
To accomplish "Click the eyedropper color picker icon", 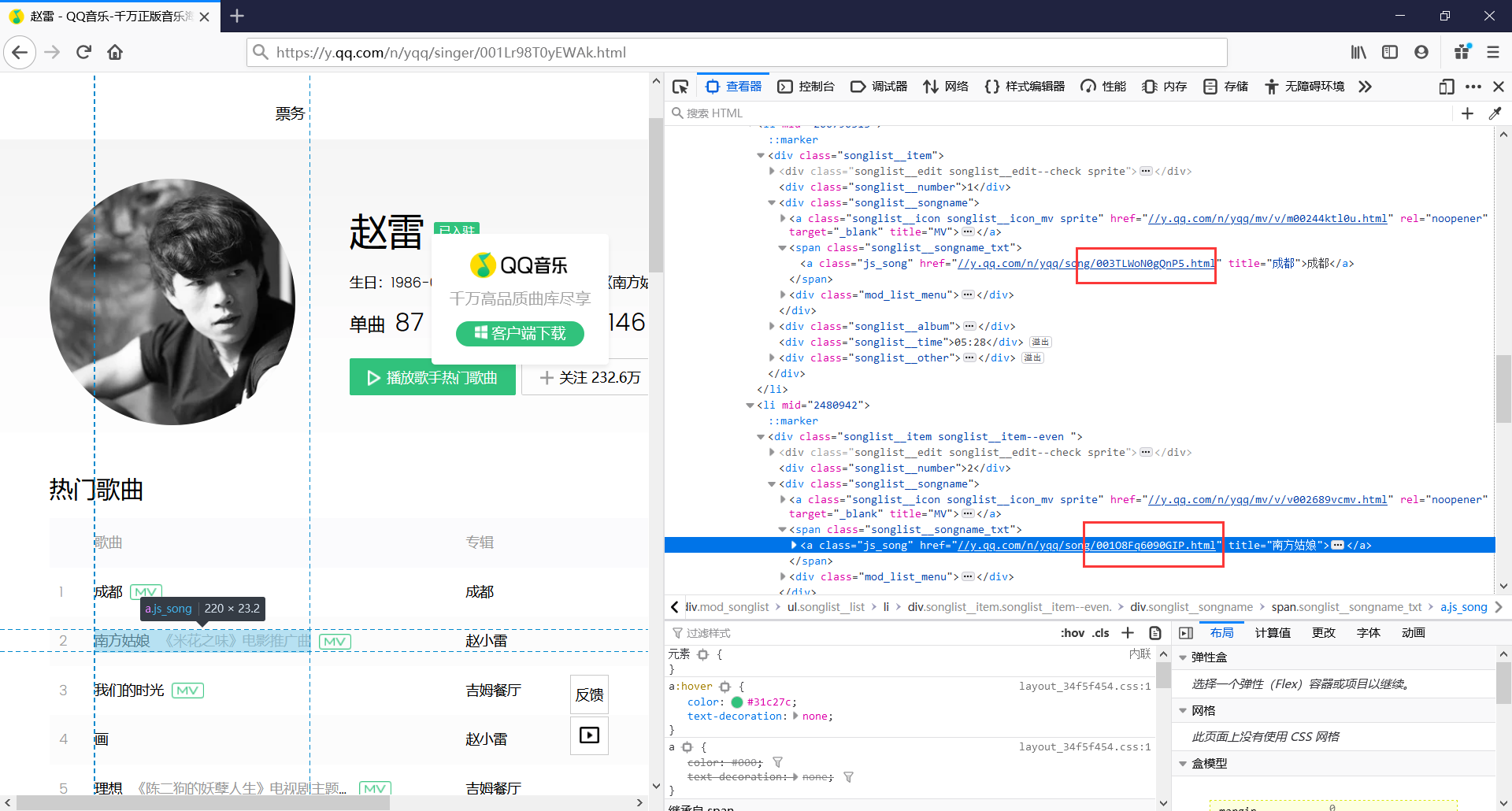I will 1495,113.
